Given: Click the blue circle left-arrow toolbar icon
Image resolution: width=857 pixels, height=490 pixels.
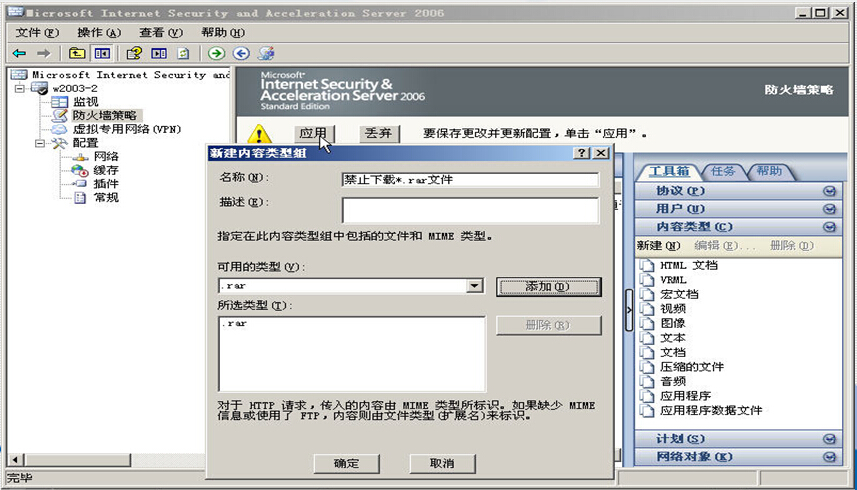Looking at the screenshot, I should pyautogui.click(x=241, y=53).
